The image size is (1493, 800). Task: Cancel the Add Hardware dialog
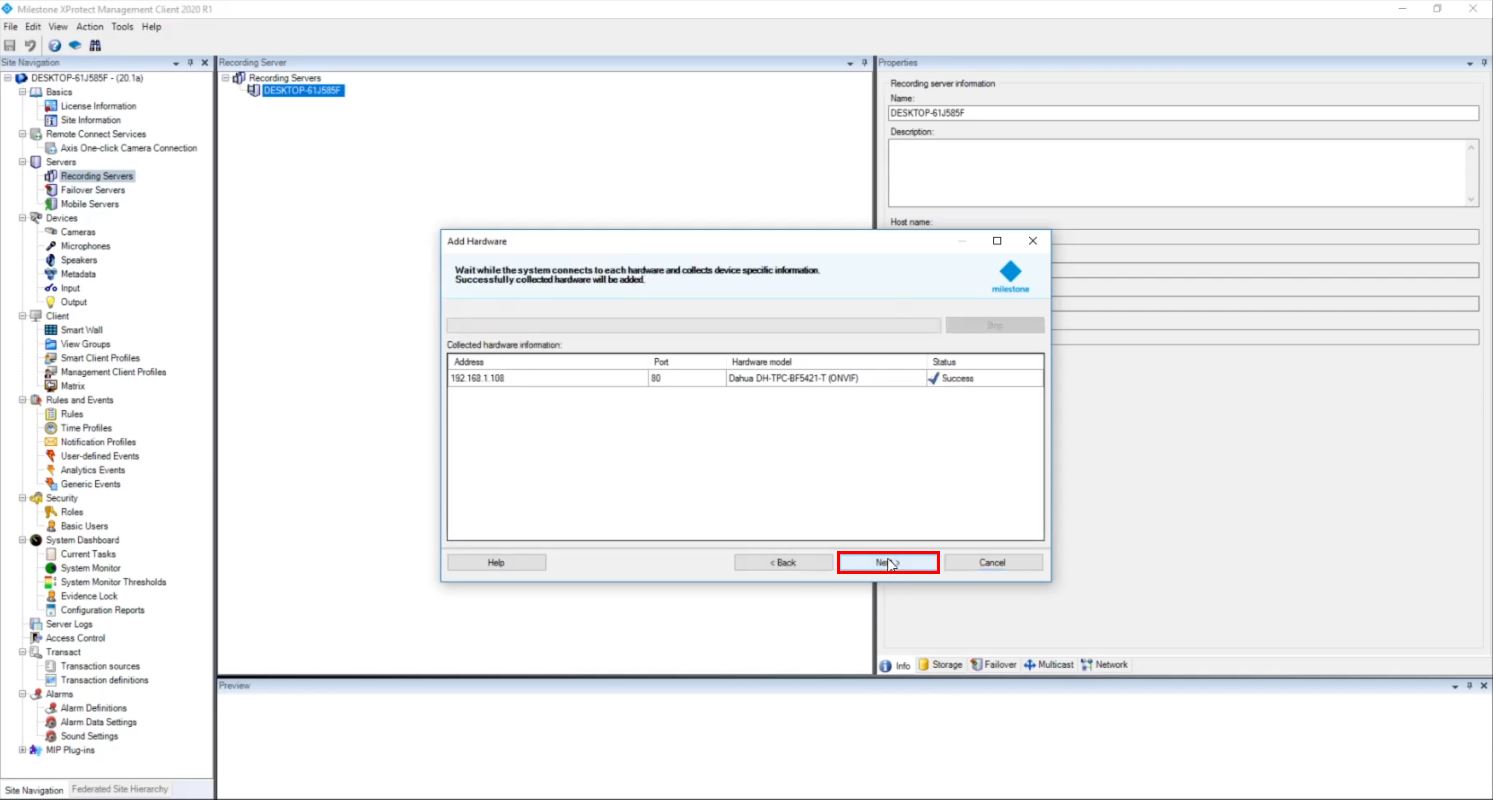click(993, 563)
